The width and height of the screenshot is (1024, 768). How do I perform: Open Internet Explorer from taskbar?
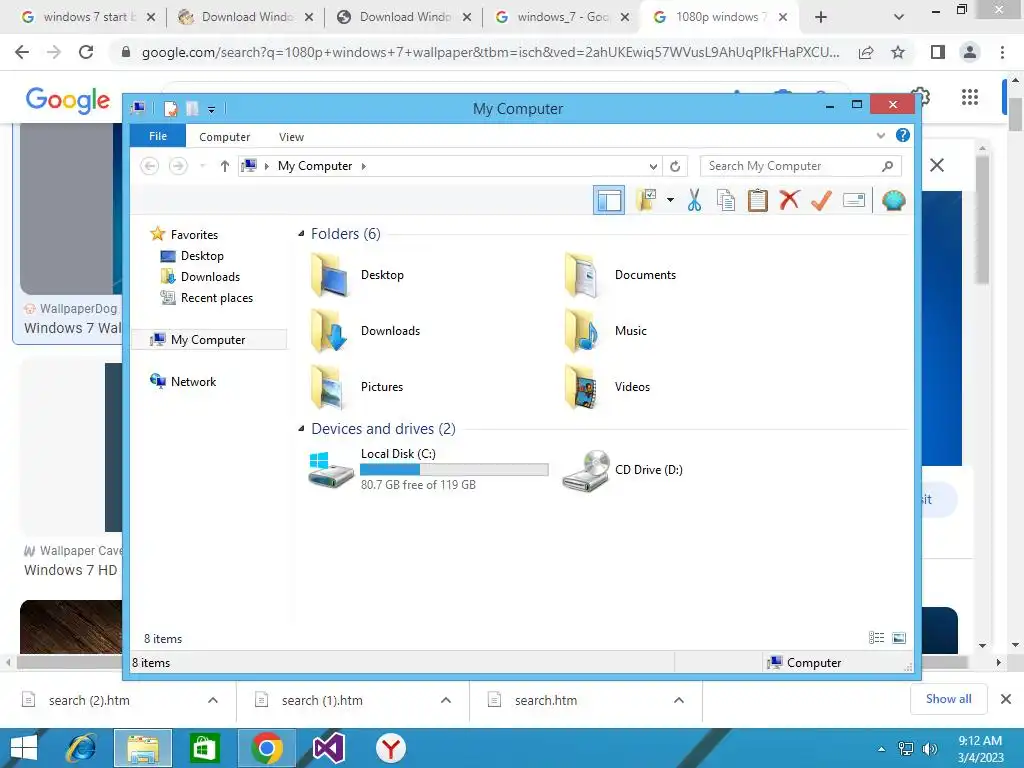(82, 748)
